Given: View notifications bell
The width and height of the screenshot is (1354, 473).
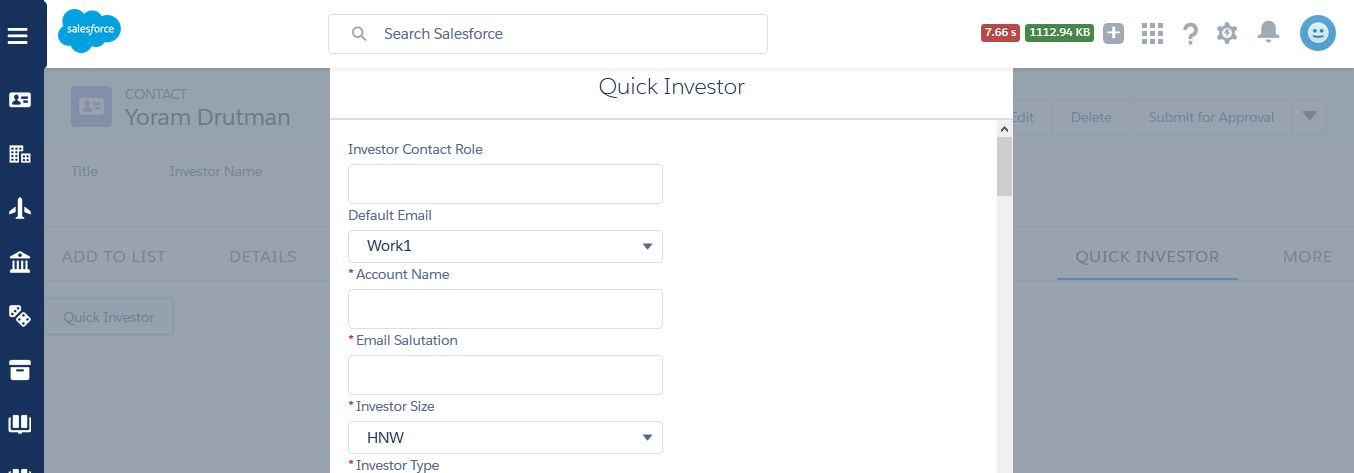Looking at the screenshot, I should click(1268, 33).
